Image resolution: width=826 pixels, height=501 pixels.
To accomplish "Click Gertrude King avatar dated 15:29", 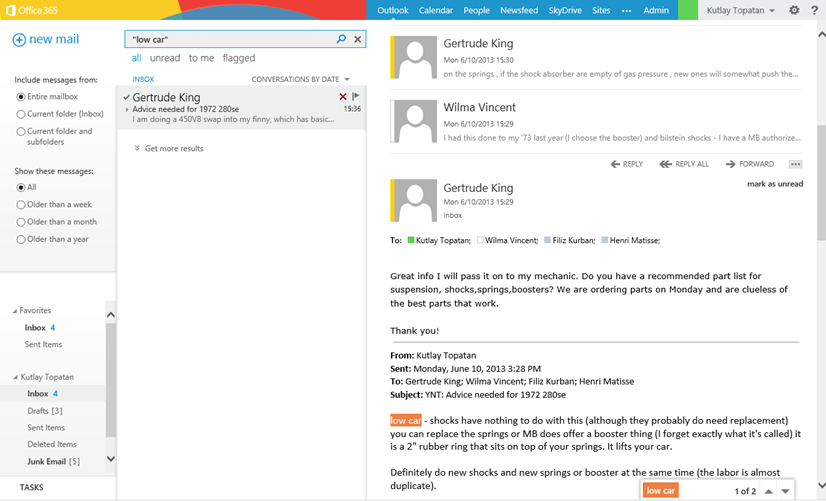I will coord(414,200).
